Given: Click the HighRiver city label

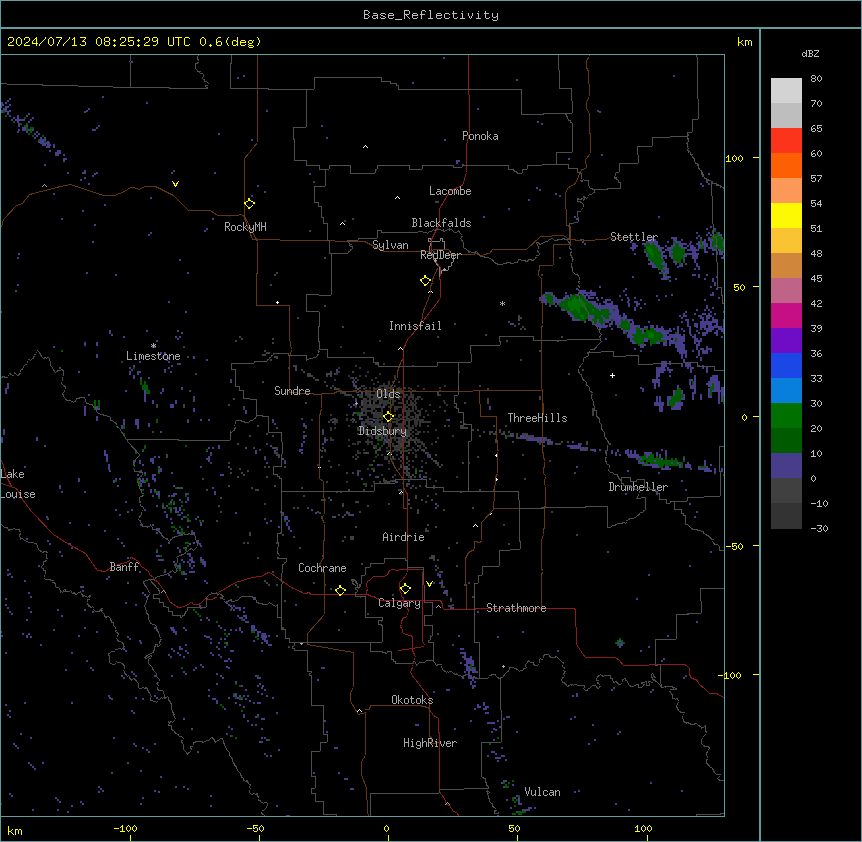Looking at the screenshot, I should [430, 743].
